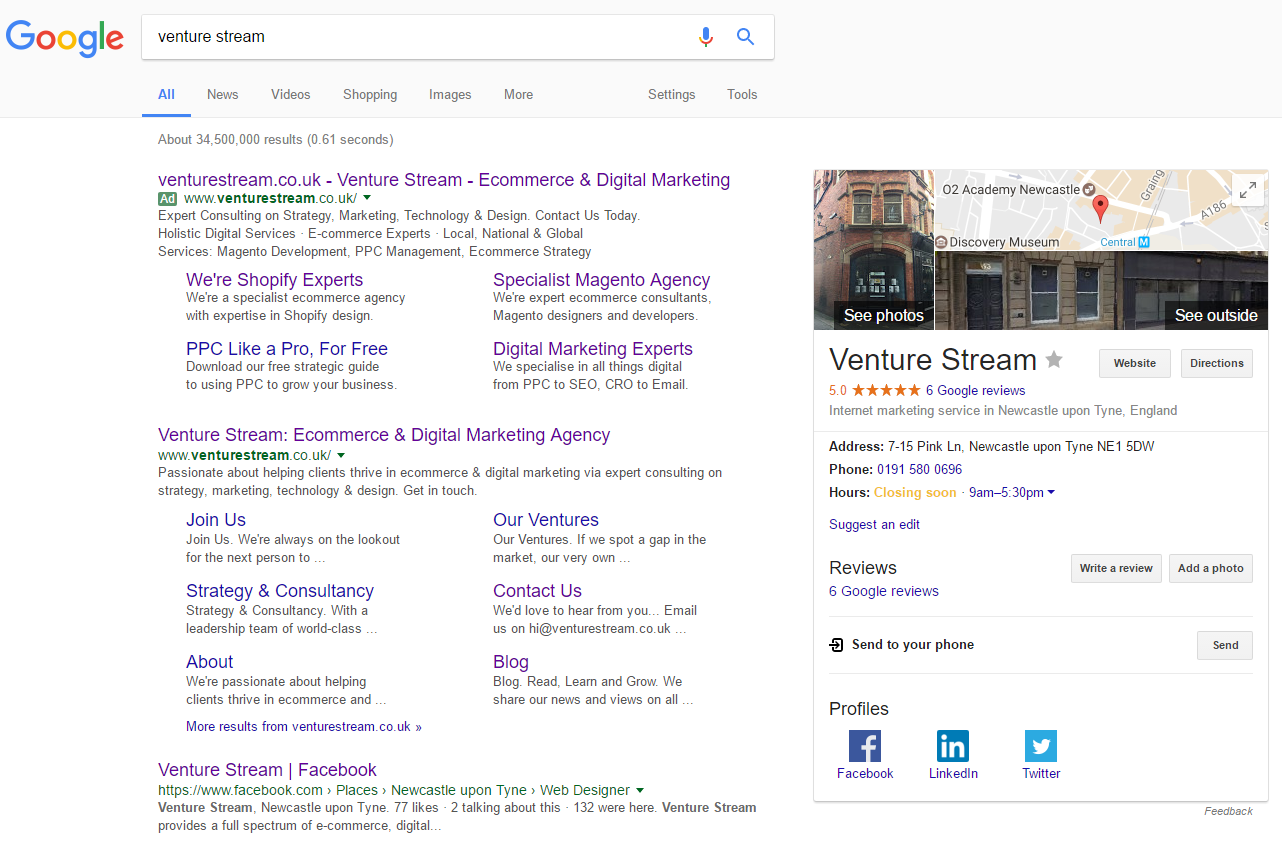
Task: Click the blue magnifier search icon
Action: pyautogui.click(x=745, y=37)
